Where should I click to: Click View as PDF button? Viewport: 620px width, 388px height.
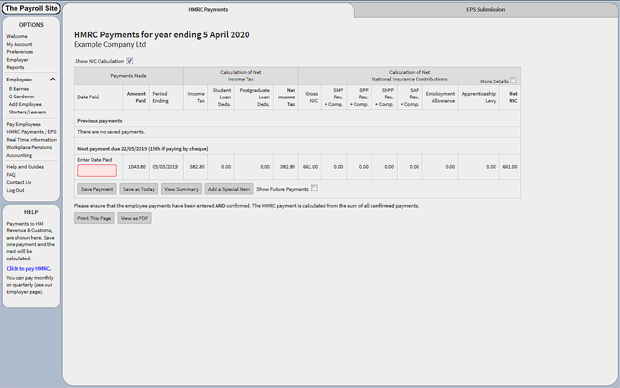tap(134, 218)
